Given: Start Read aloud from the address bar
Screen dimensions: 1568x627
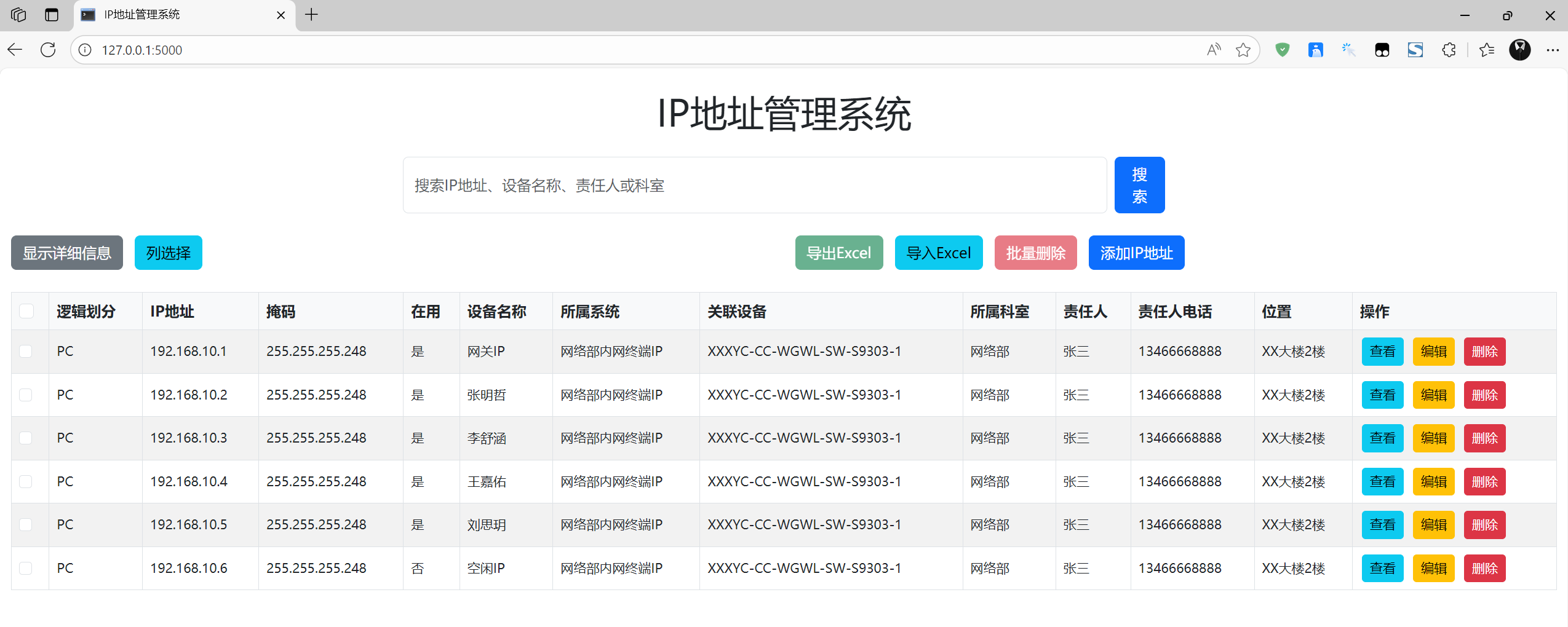Looking at the screenshot, I should [x=1212, y=50].
